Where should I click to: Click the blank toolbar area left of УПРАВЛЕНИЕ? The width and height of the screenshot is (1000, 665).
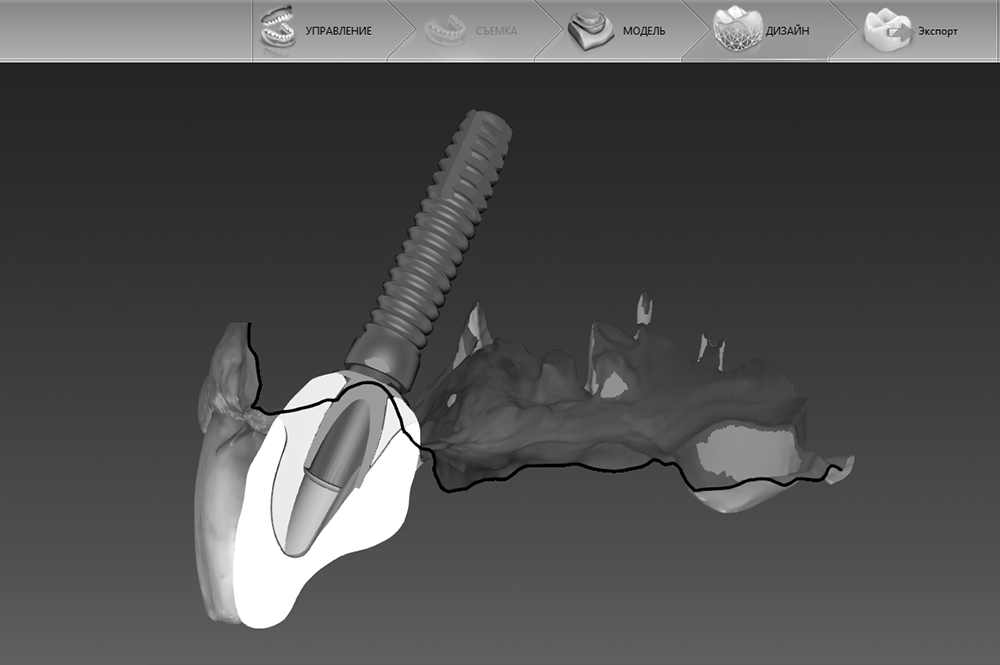[x=120, y=30]
